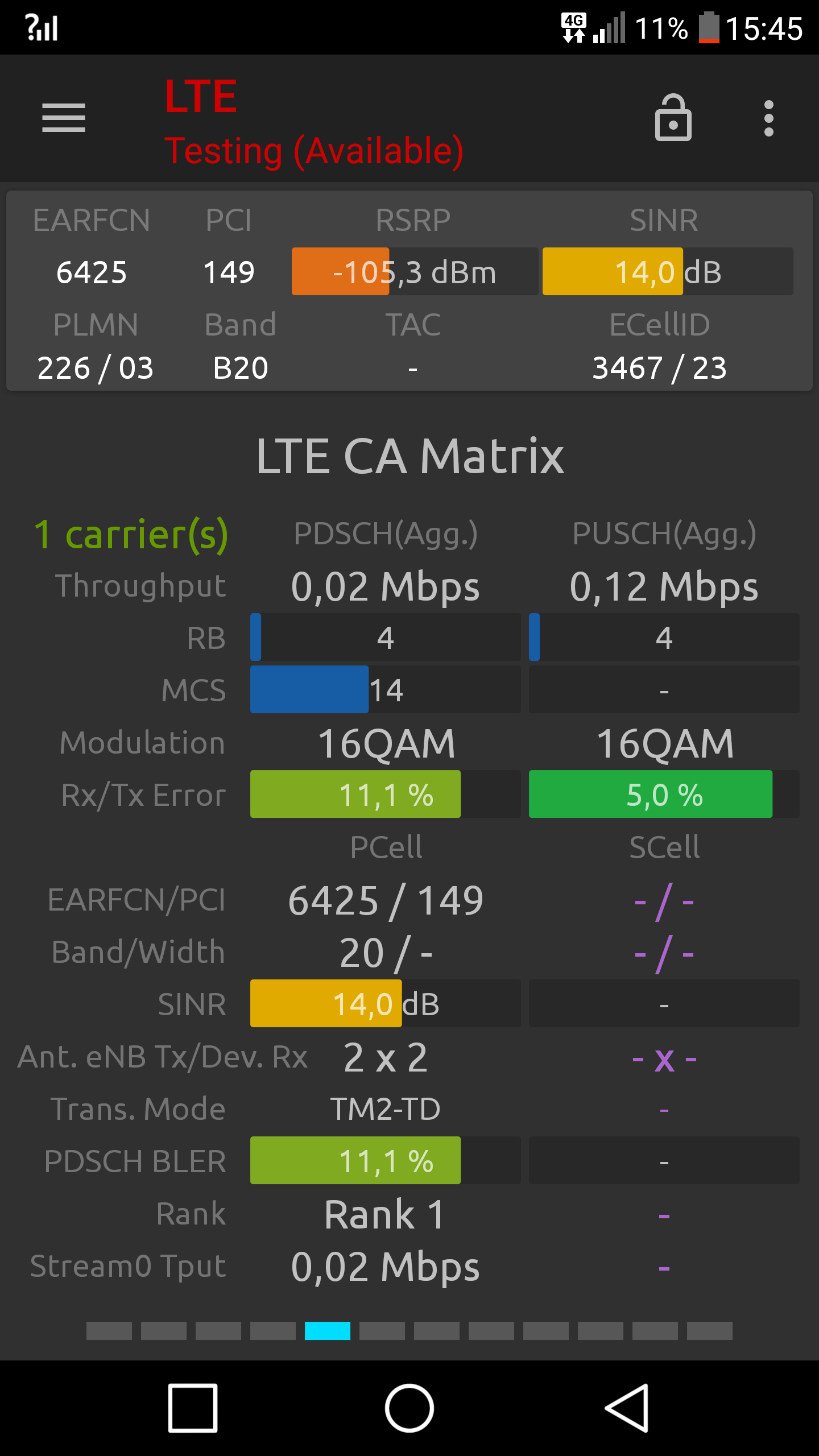
Task: Tap the 4G data status icon
Action: (x=573, y=28)
